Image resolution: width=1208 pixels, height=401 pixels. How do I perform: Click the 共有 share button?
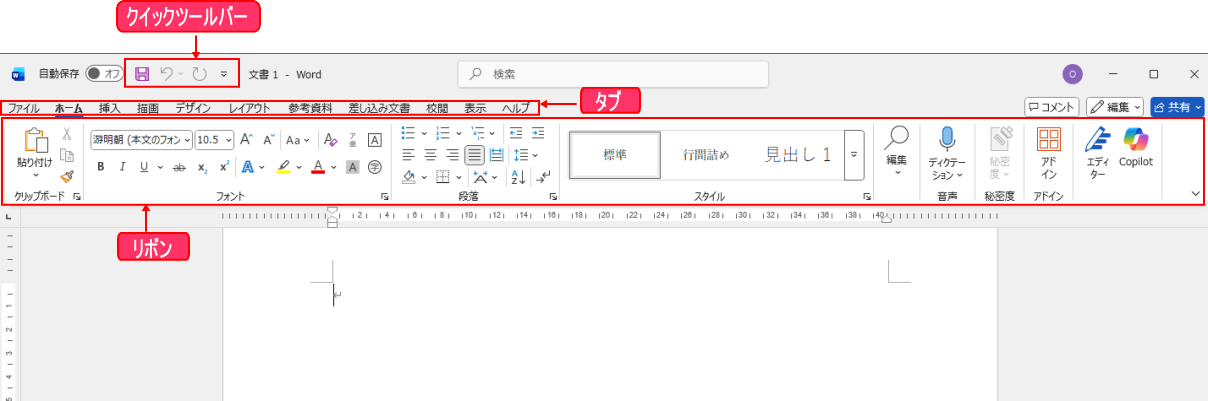(1177, 106)
